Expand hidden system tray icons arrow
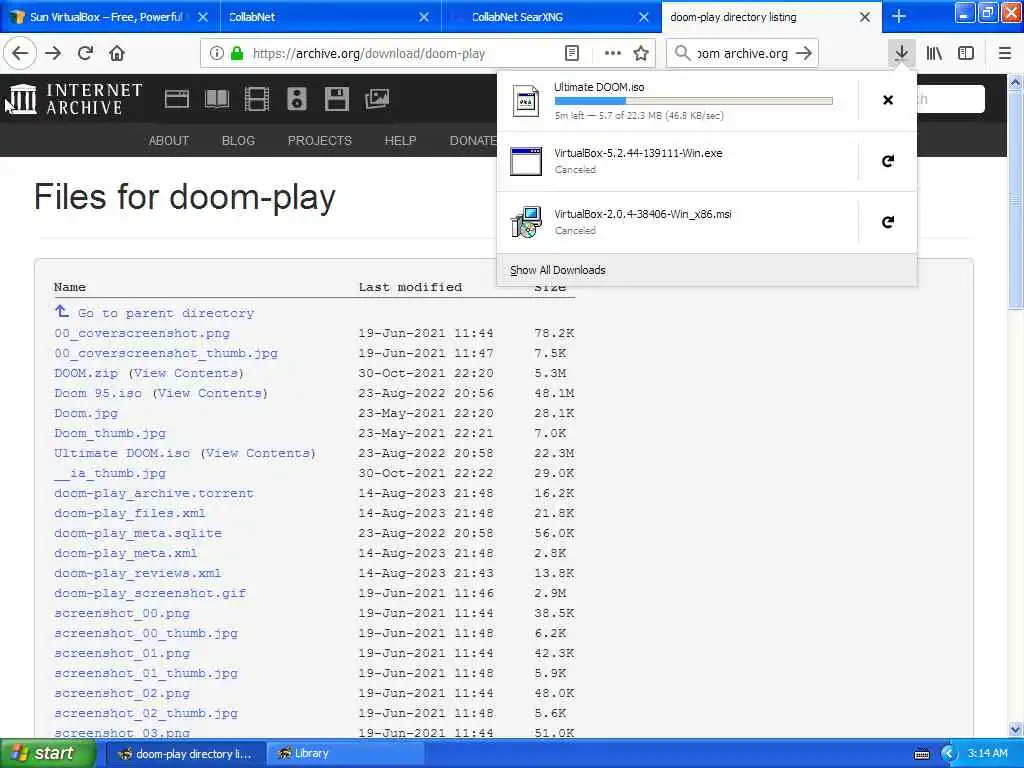 pyautogui.click(x=948, y=754)
